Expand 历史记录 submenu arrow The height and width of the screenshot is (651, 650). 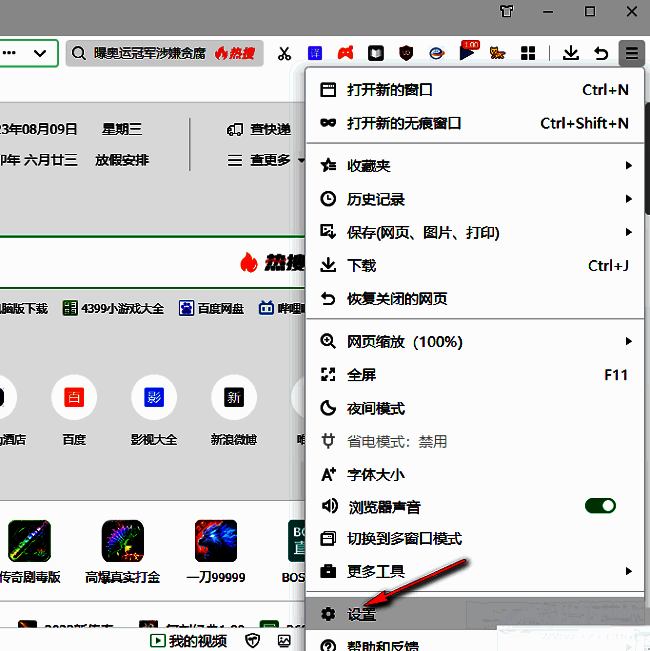point(629,199)
